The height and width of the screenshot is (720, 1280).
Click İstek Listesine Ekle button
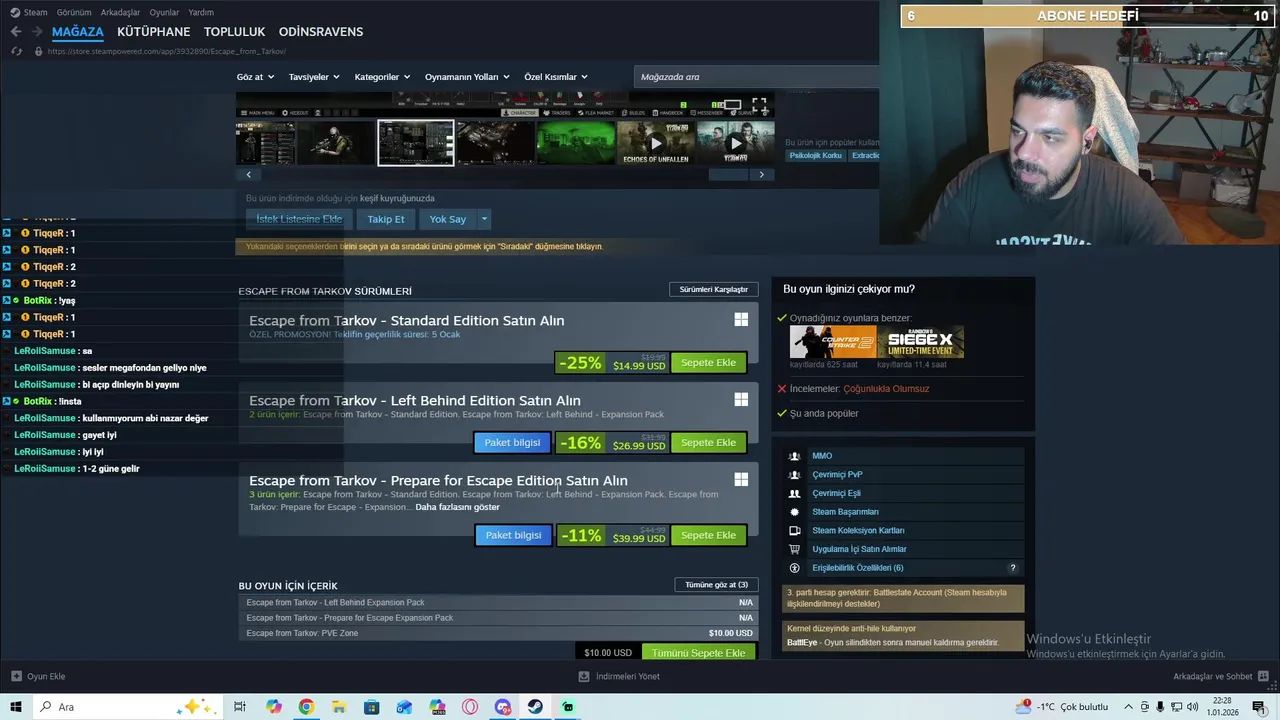(299, 219)
